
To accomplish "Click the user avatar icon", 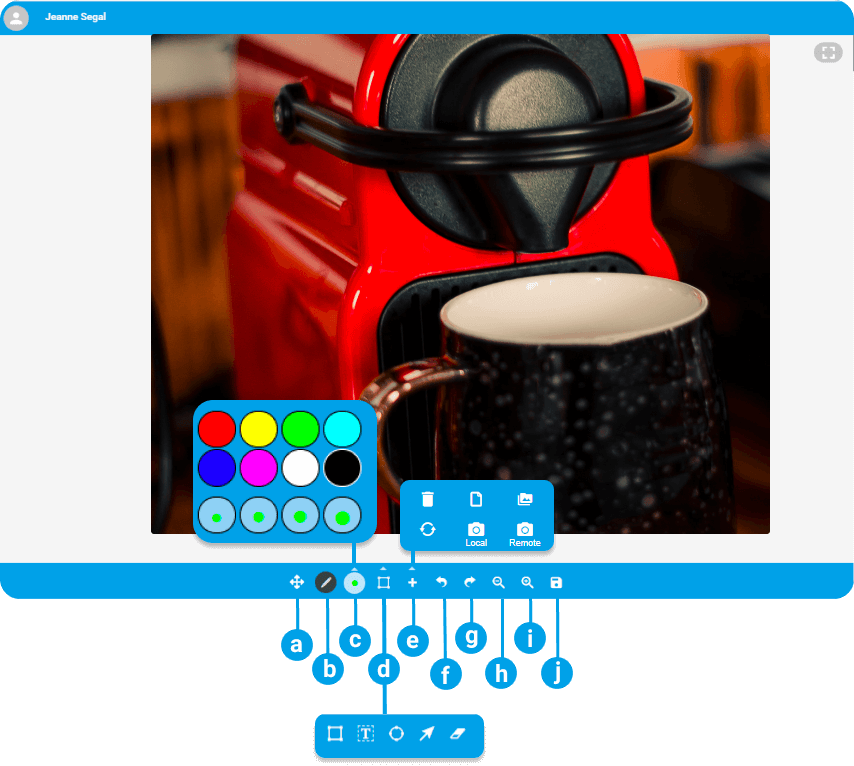I will point(16,17).
